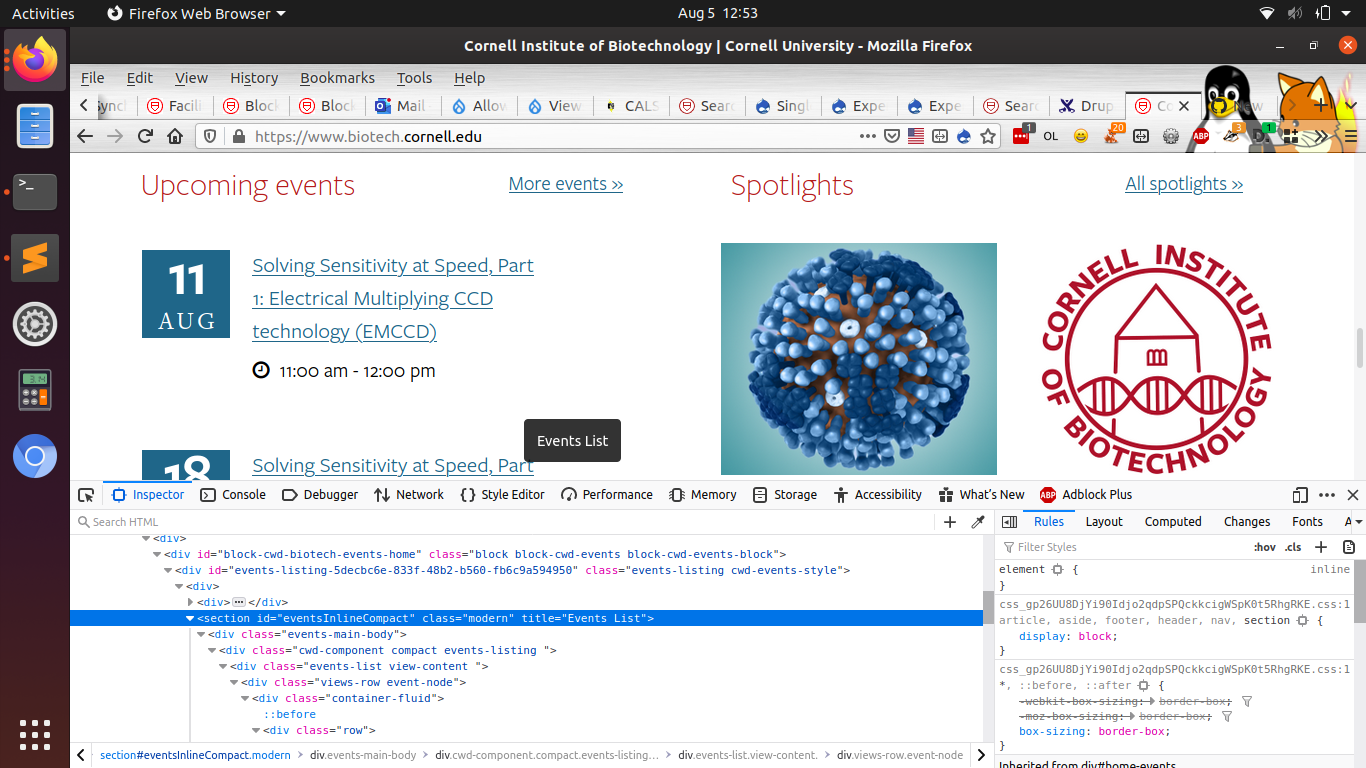Viewport: 1366px width, 768px height.
Task: Create a new node using the plus icon
Action: click(x=950, y=522)
